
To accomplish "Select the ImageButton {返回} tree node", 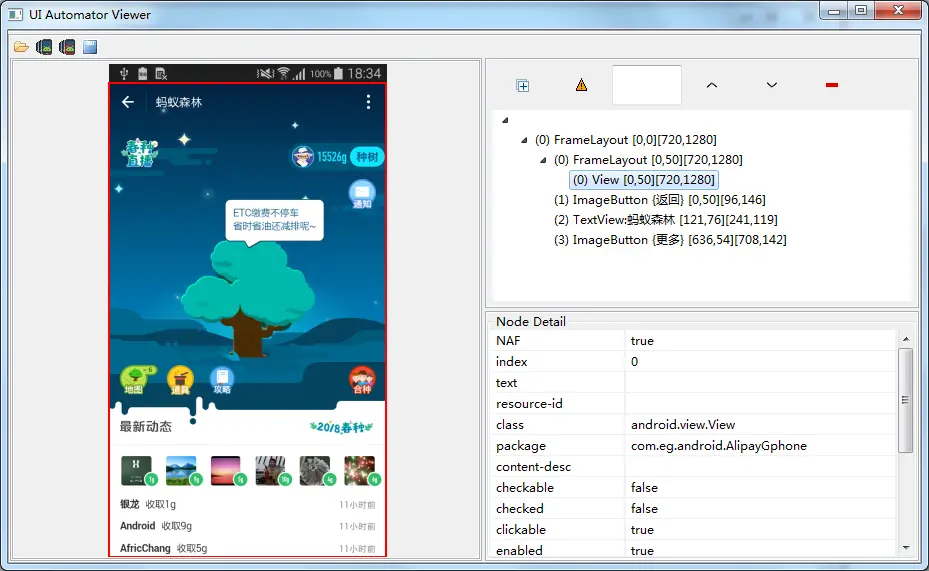I will pos(659,200).
